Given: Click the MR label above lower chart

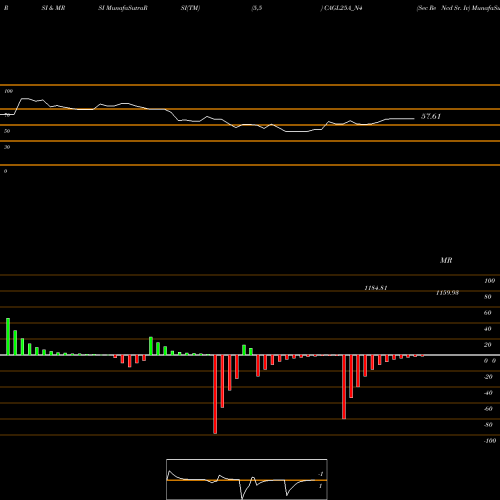Looking at the screenshot, I should point(446,260).
